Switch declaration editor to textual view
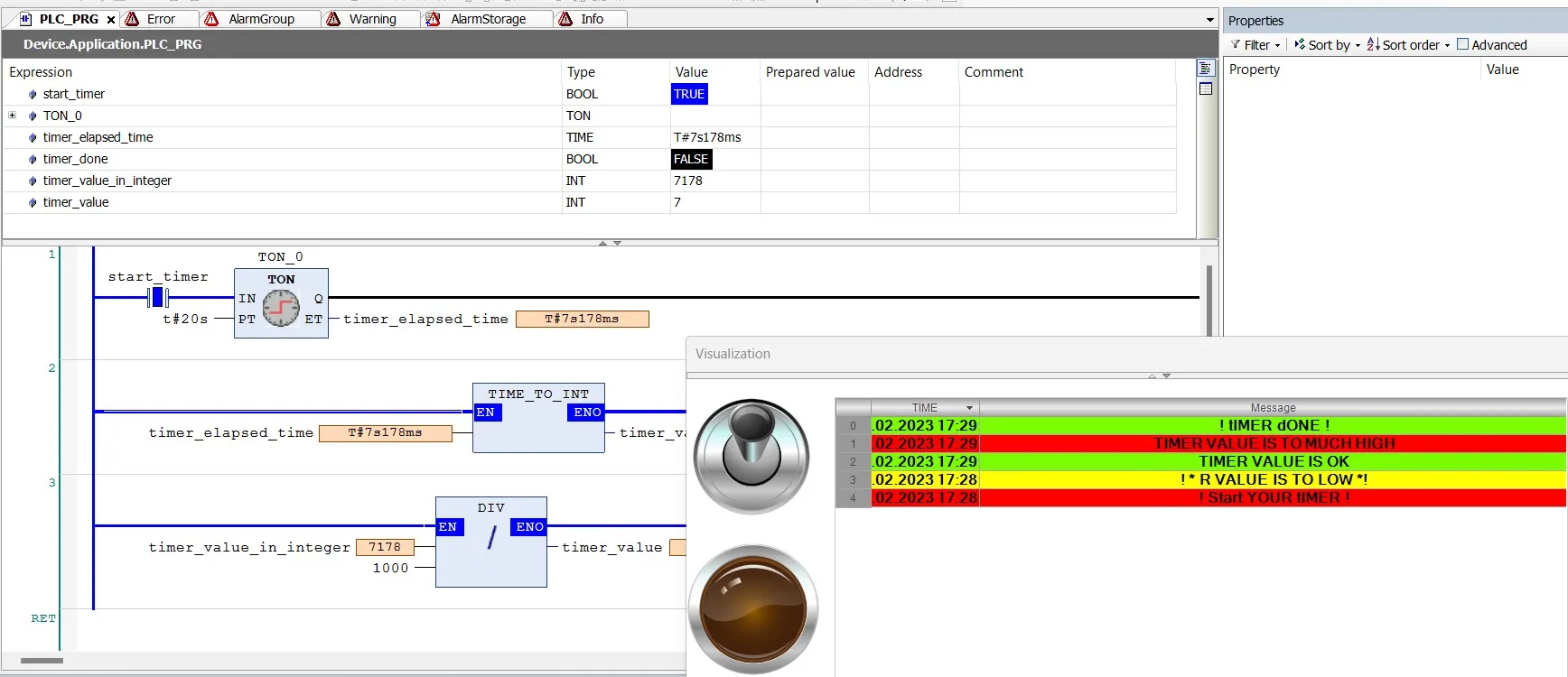Screen dimensions: 1568x677 coord(1205,69)
